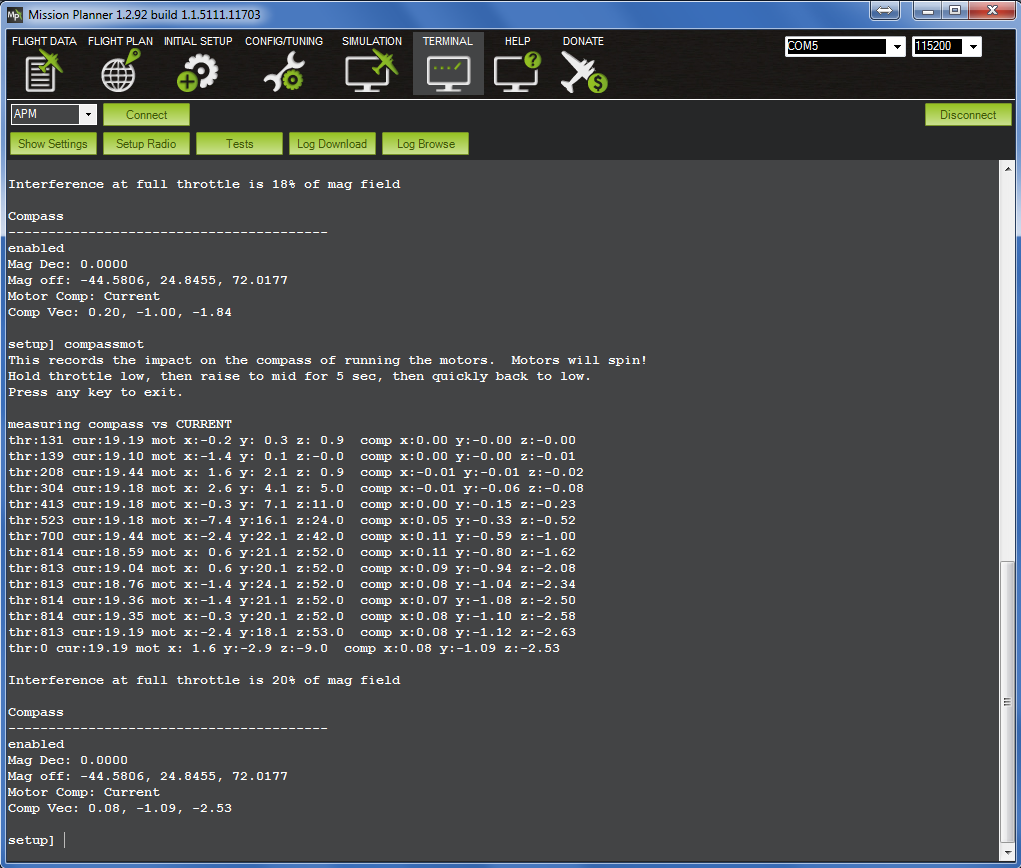Minimize the Mission Planner window
1021x868 pixels.
[928, 10]
